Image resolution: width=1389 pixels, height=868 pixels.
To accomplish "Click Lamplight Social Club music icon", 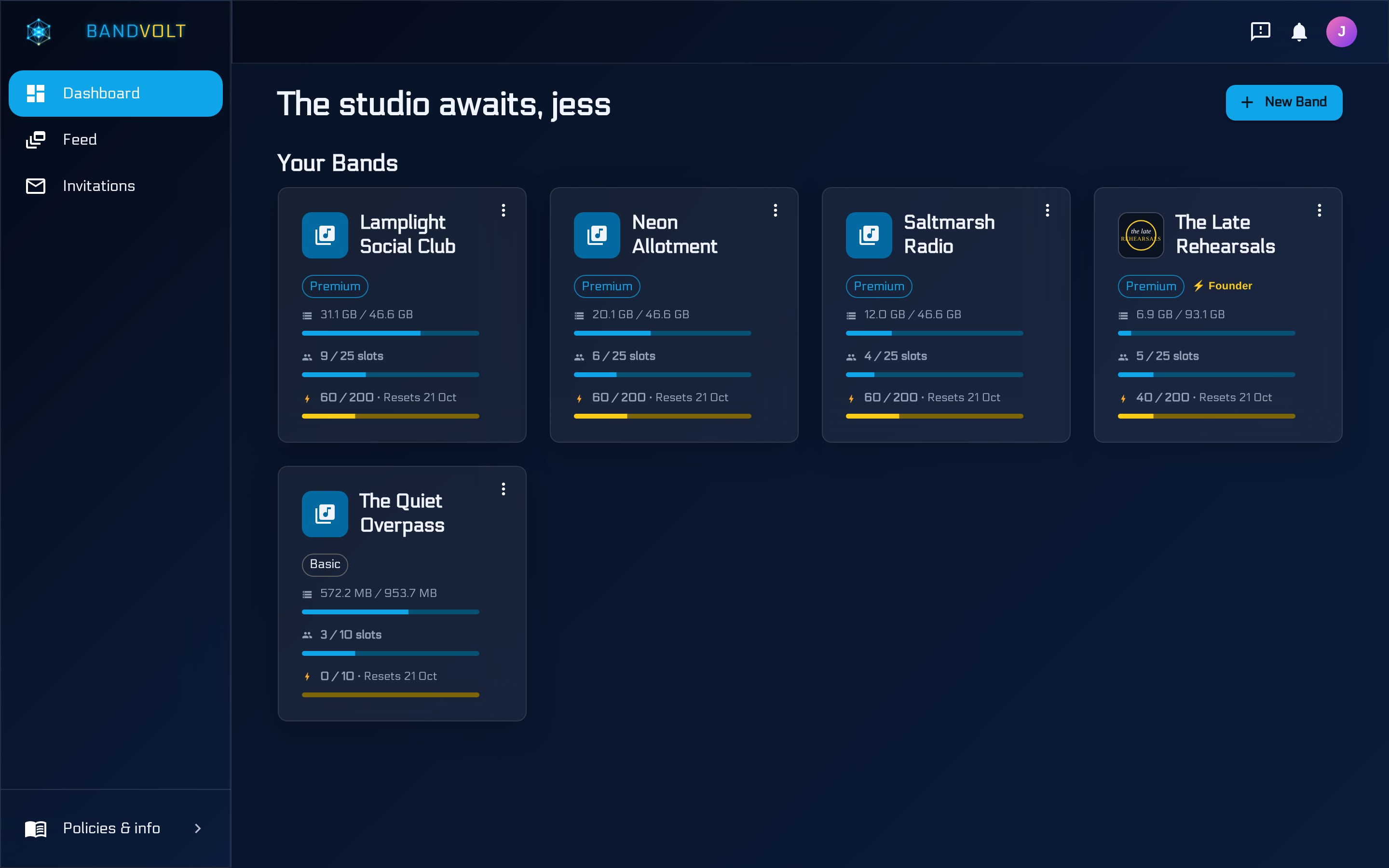I will point(325,235).
